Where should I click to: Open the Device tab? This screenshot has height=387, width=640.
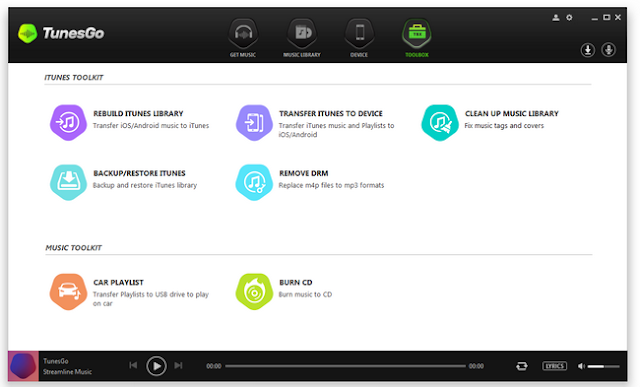359,38
